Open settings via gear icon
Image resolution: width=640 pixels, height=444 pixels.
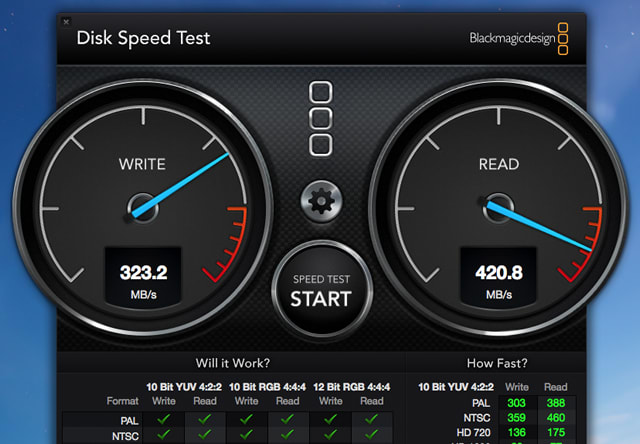point(321,201)
